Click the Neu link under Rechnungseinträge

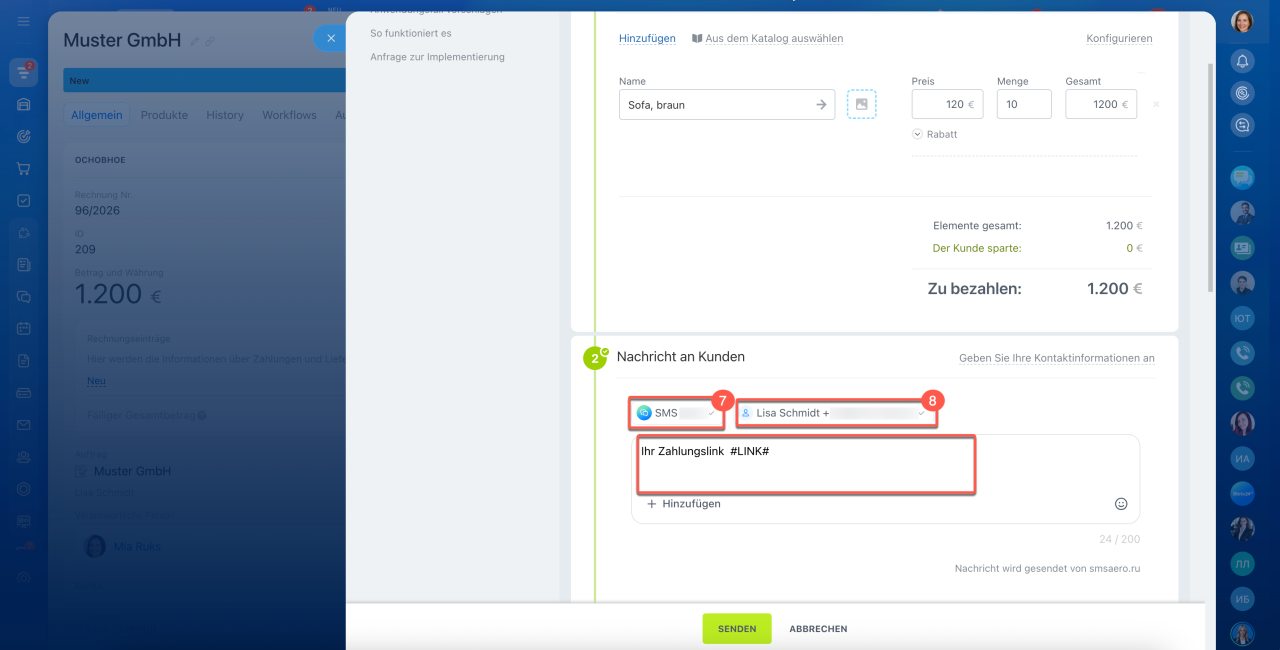96,381
